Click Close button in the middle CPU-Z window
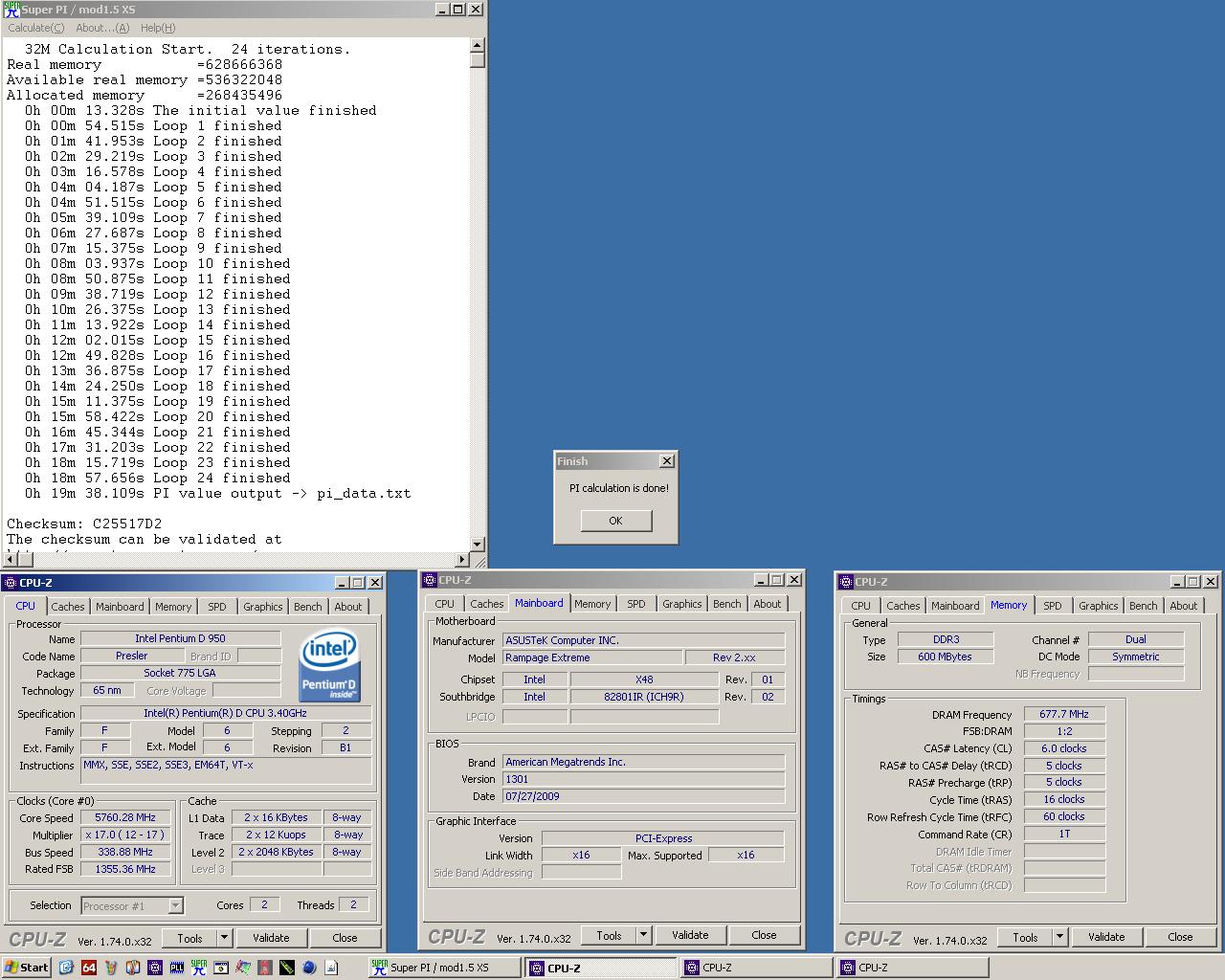This screenshot has height=980, width=1225. pyautogui.click(x=764, y=935)
